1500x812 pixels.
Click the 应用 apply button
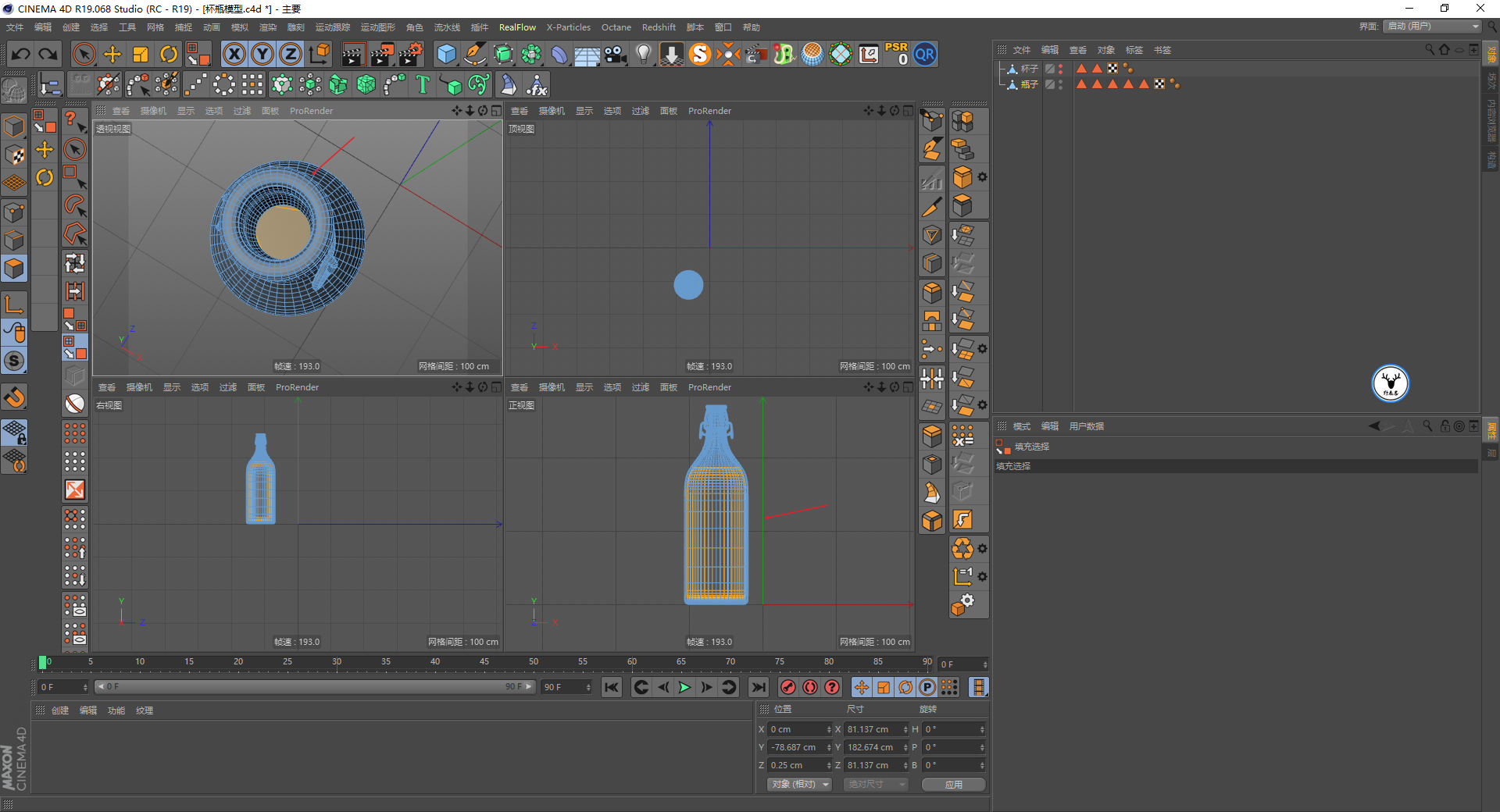coord(953,784)
